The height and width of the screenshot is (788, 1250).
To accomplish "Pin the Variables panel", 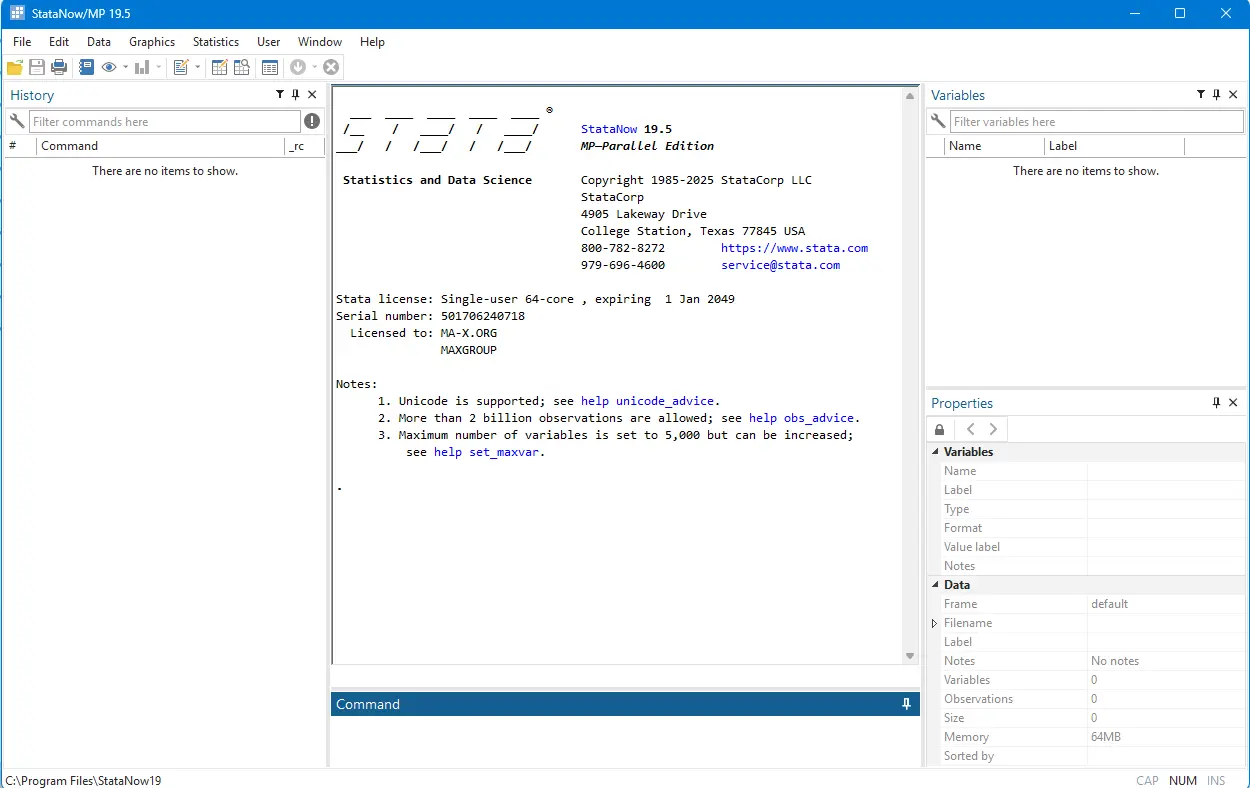I will [x=1216, y=94].
